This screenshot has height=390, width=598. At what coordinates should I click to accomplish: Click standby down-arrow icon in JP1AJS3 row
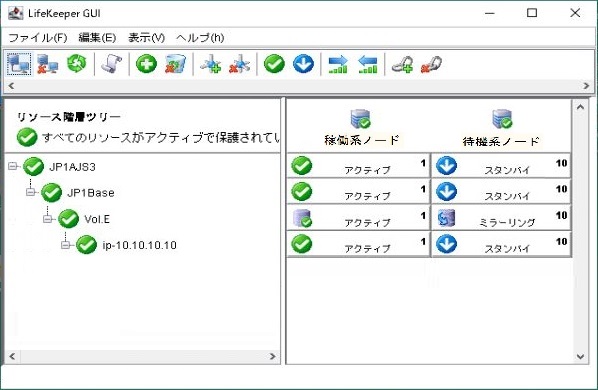[x=446, y=165]
